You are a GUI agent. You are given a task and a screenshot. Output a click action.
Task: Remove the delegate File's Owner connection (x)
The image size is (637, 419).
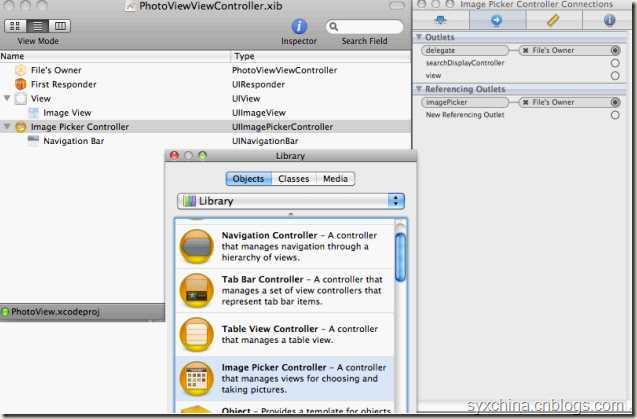(x=525, y=50)
